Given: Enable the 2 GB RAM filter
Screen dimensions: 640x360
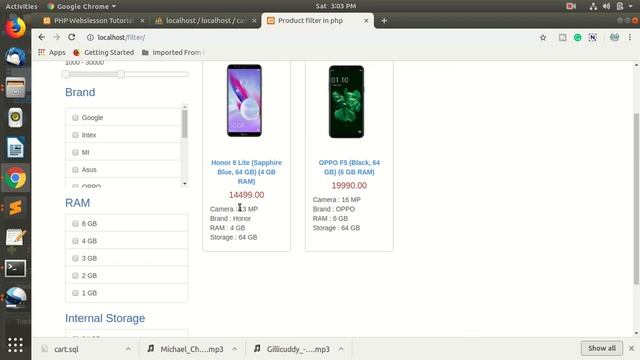Looking at the screenshot, I should click(75, 276).
